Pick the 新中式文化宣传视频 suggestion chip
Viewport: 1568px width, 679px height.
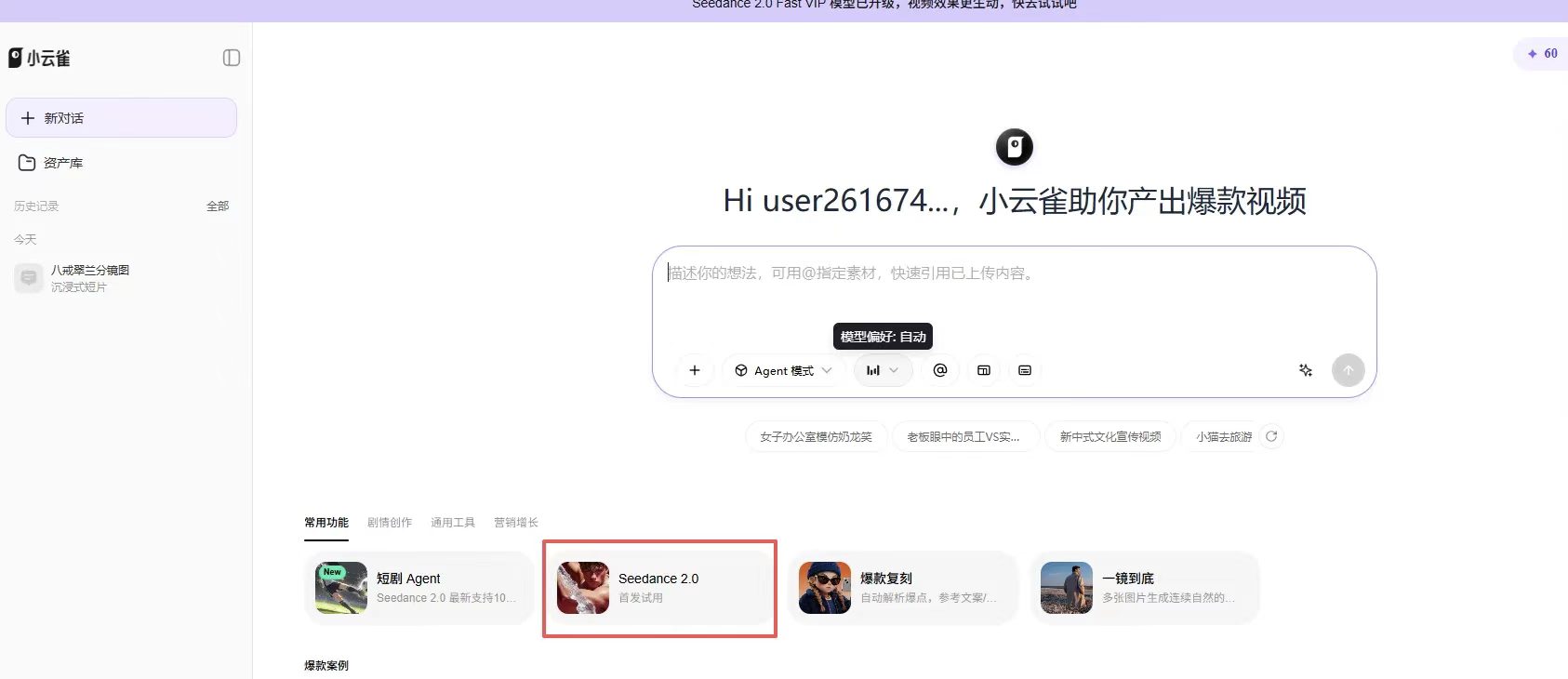[1110, 436]
